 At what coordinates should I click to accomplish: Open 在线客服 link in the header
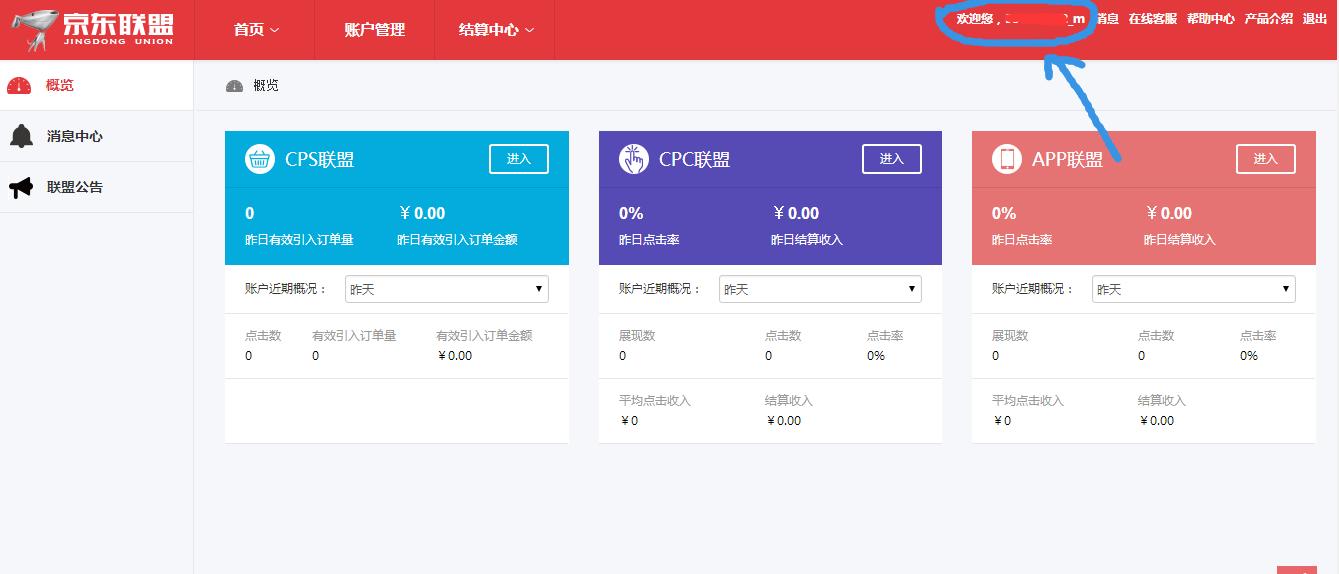pos(1153,19)
